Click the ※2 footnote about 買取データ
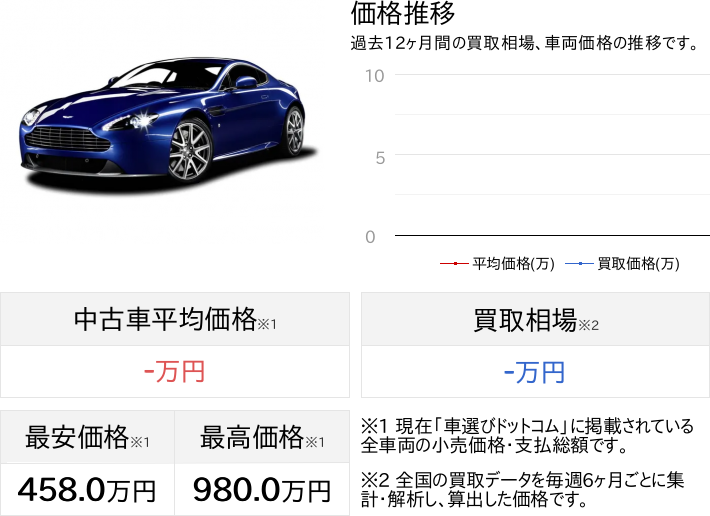Screen dimensions: 710x516 tap(523, 489)
